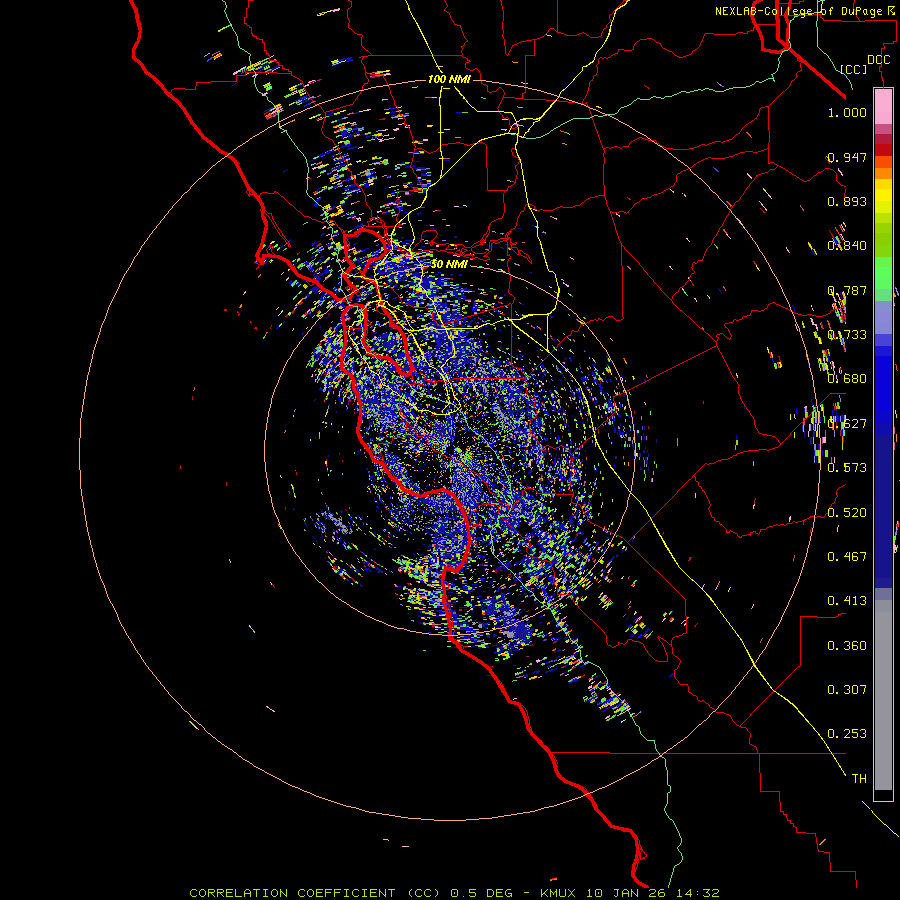The image size is (900, 900).
Task: Select the 0.520 scale value
Action: pos(847,512)
